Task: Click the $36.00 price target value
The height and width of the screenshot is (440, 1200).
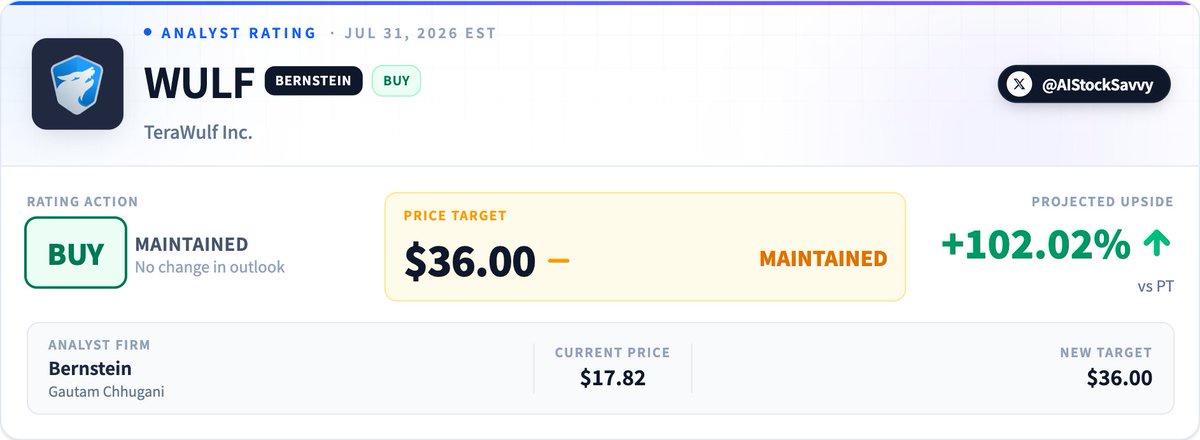Action: (470, 261)
